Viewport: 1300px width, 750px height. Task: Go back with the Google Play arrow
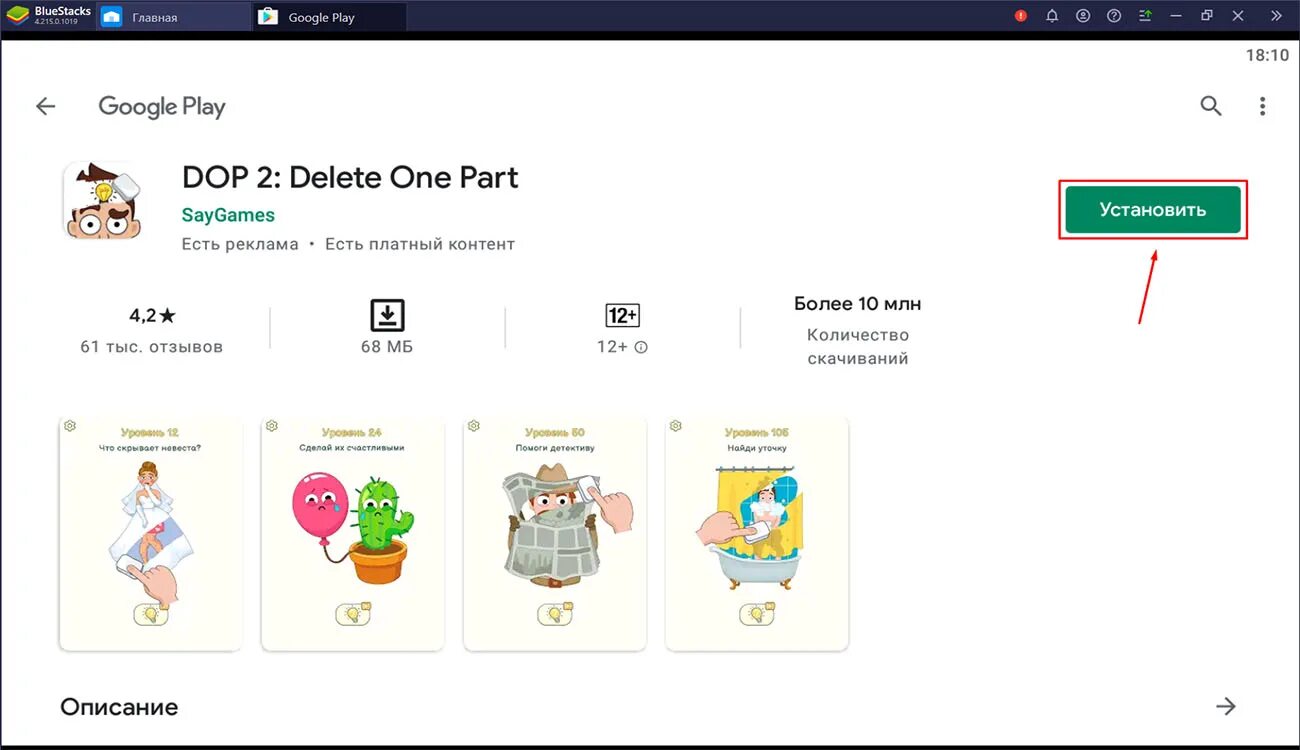45,107
